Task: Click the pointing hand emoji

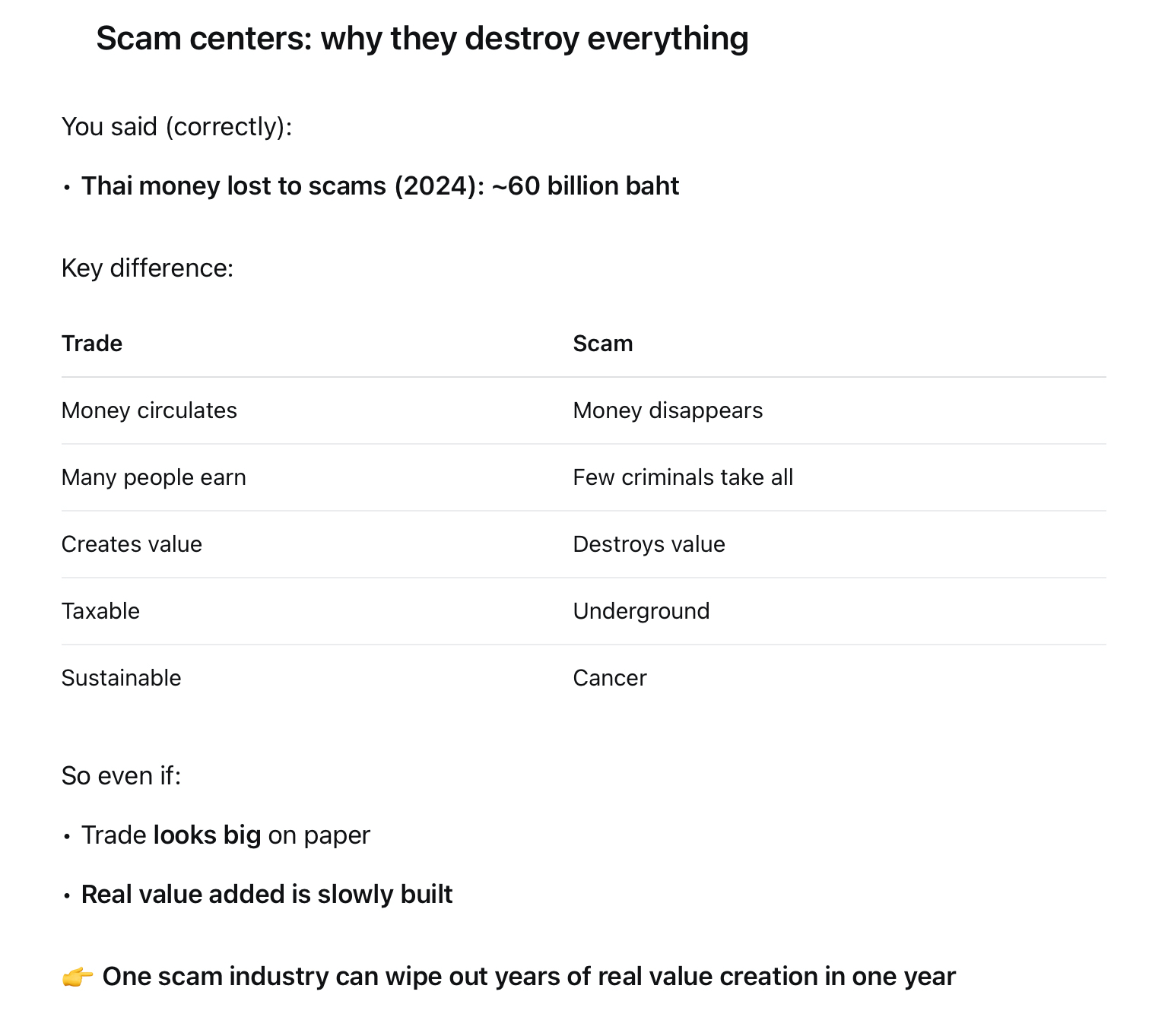Action: point(77,977)
